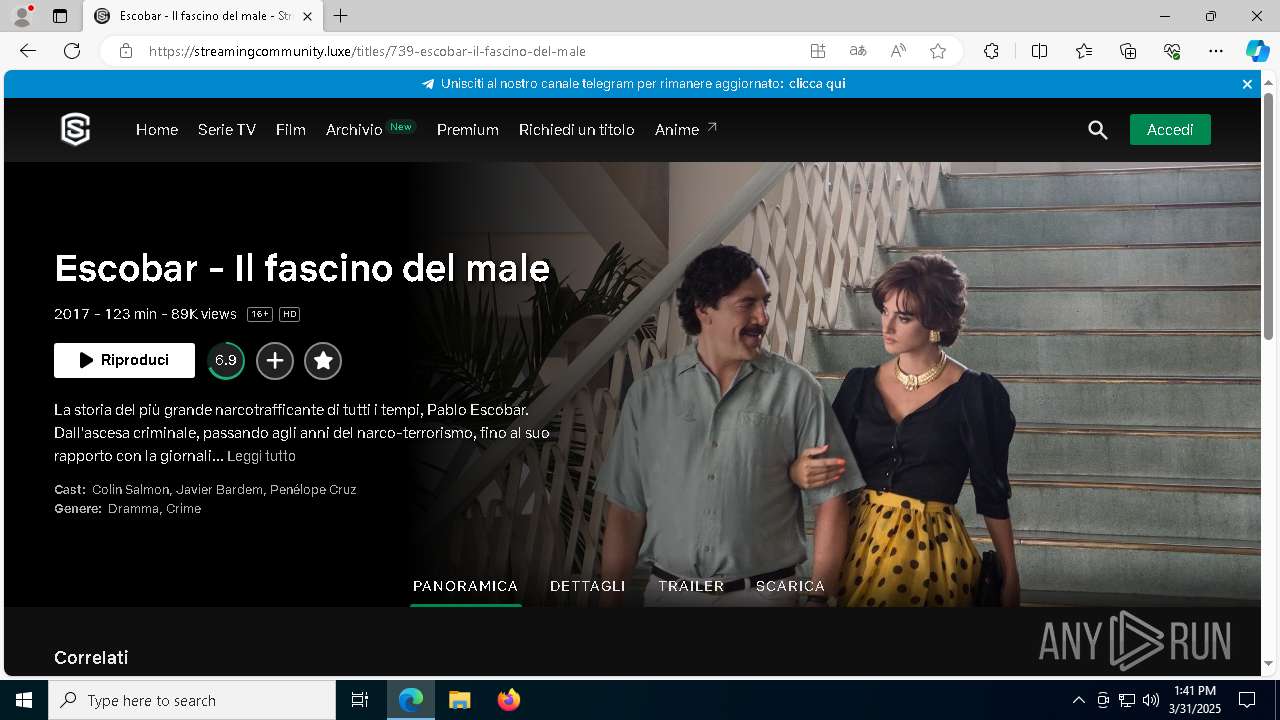
Task: Close the telegram banner with X
Action: 1247,84
